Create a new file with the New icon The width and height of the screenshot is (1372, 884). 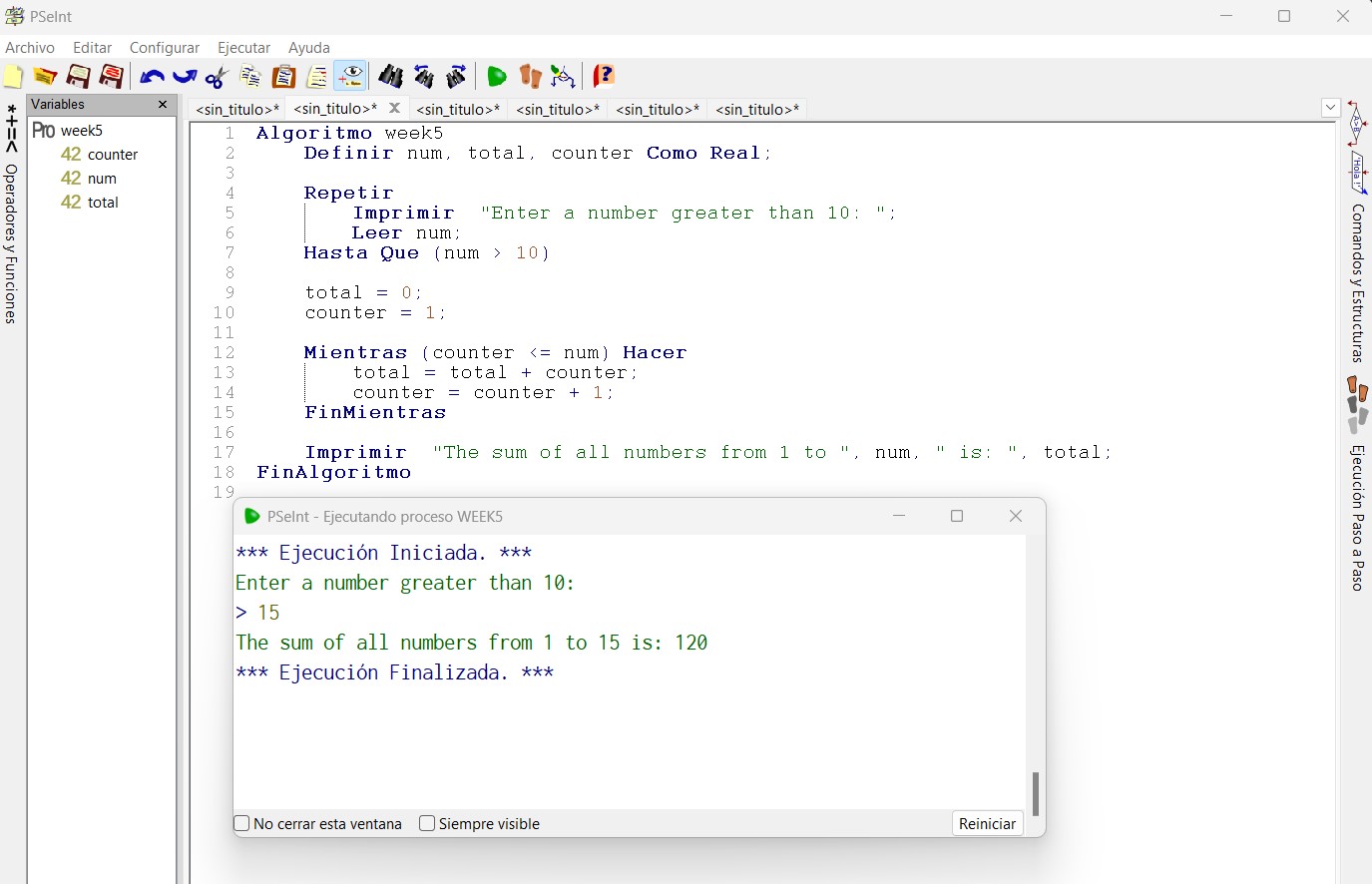pos(13,77)
